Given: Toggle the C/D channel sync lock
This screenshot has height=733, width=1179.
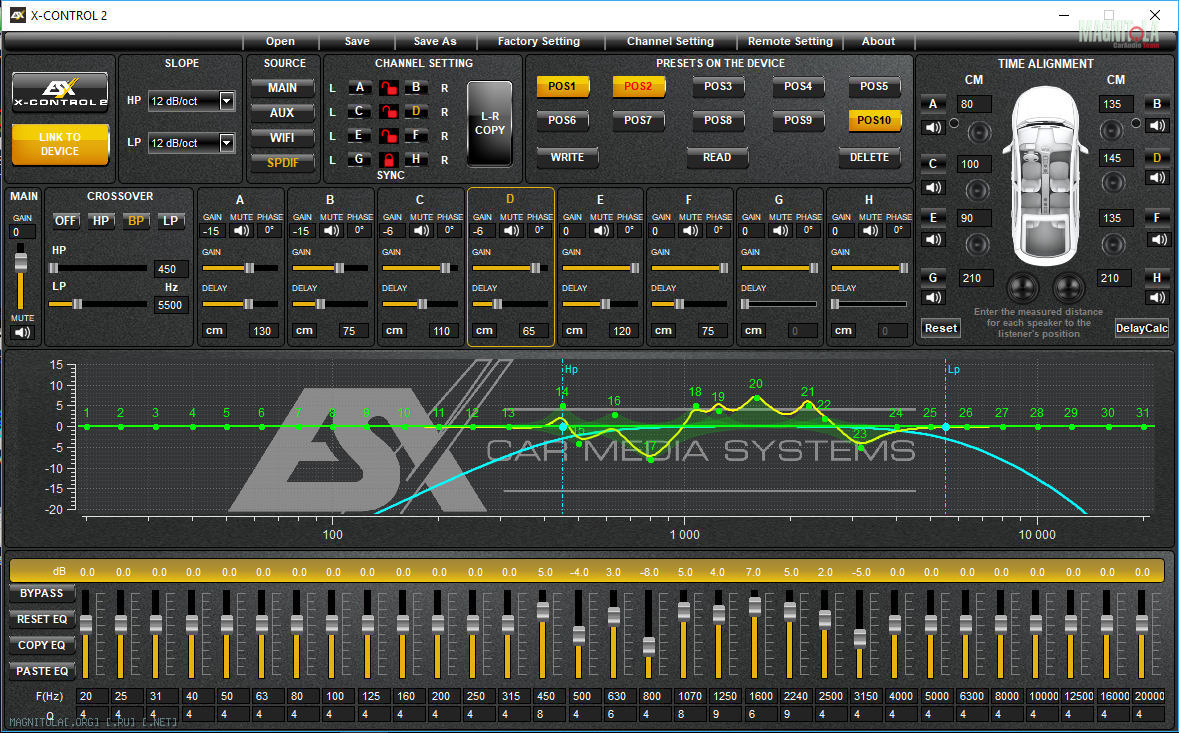Looking at the screenshot, I should coord(388,112).
